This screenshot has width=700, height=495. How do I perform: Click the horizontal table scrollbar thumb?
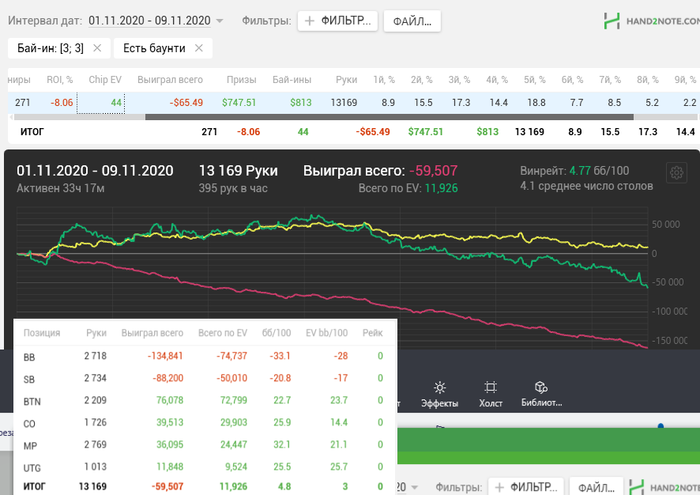pos(389,117)
